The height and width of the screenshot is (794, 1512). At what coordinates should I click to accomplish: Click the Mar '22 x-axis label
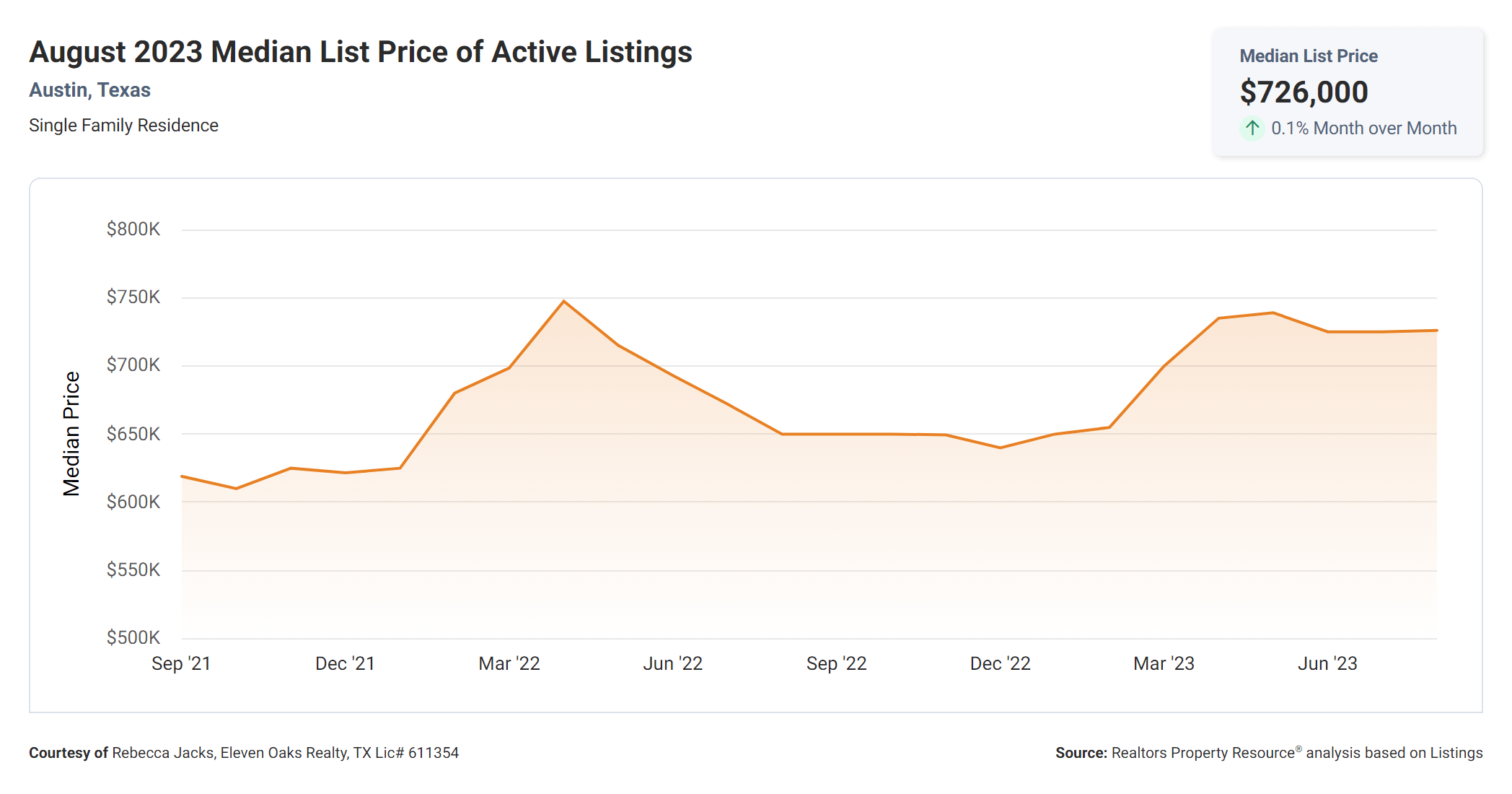(509, 663)
